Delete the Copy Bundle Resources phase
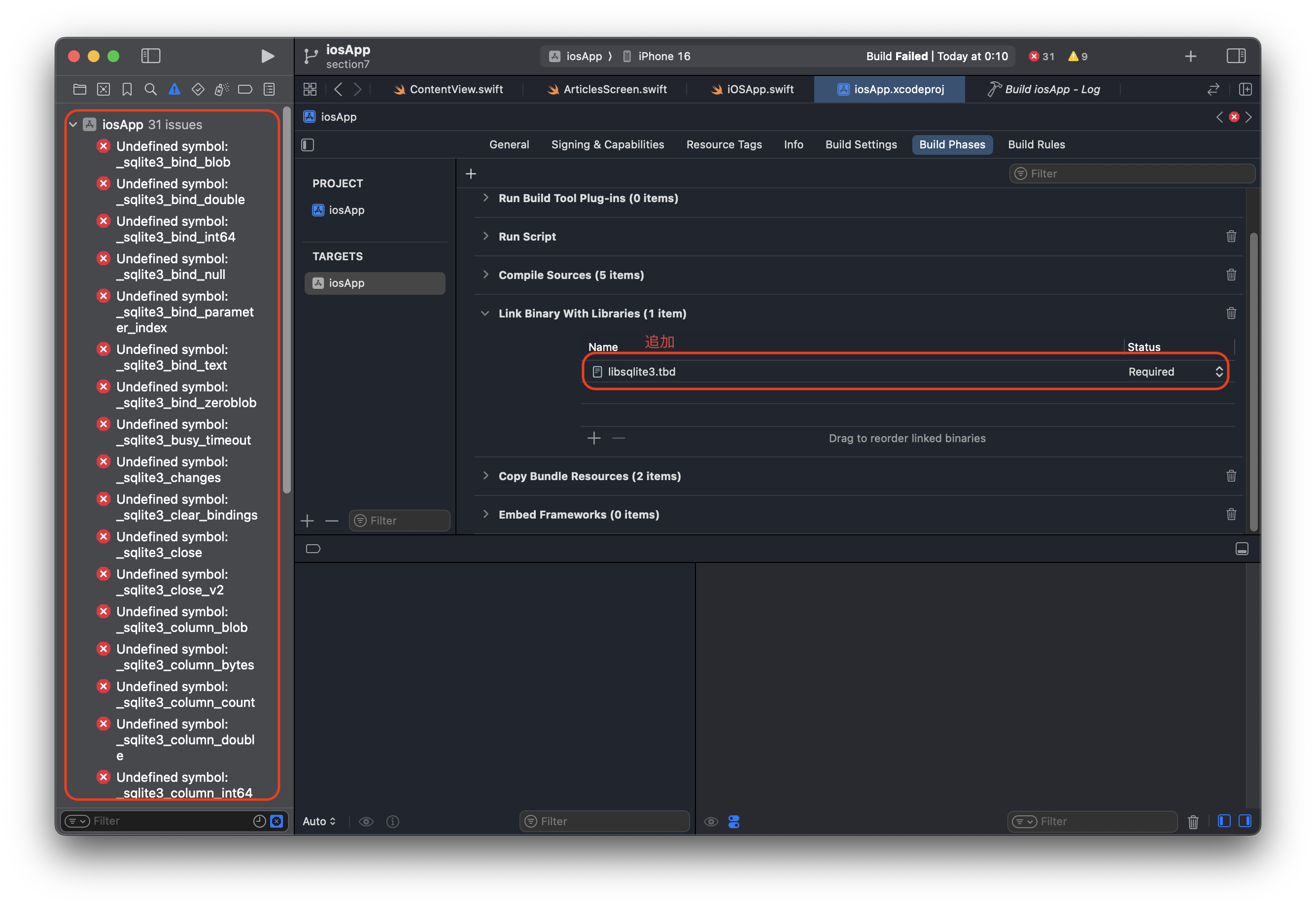 1231,476
